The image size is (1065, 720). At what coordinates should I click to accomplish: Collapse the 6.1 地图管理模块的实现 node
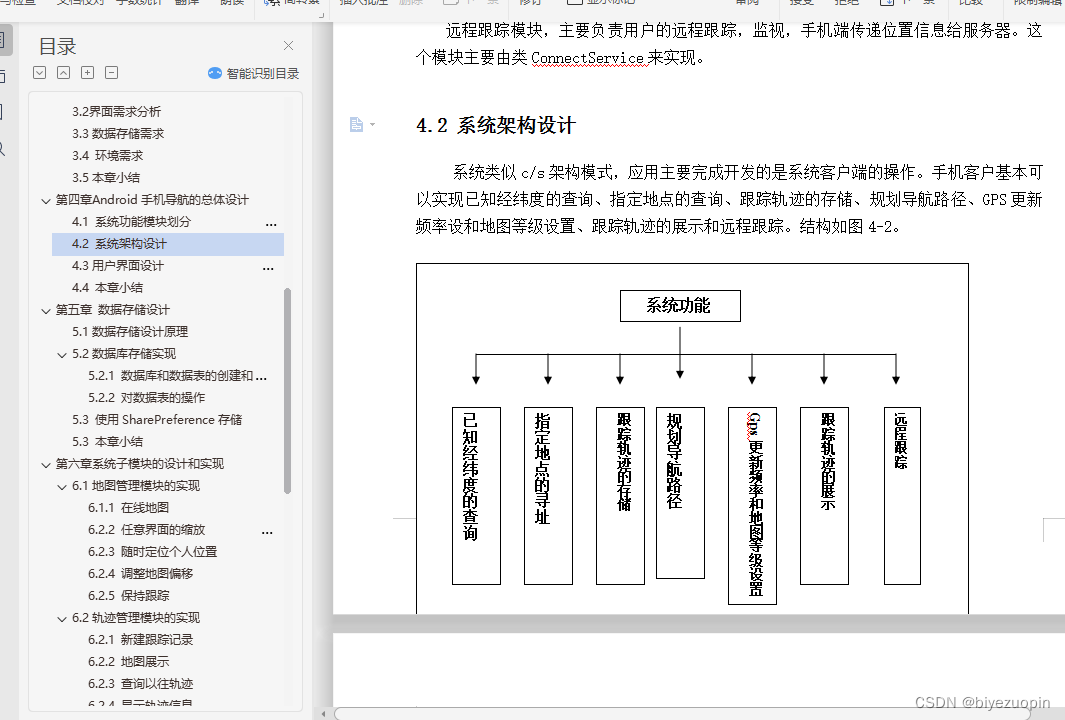(x=62, y=486)
